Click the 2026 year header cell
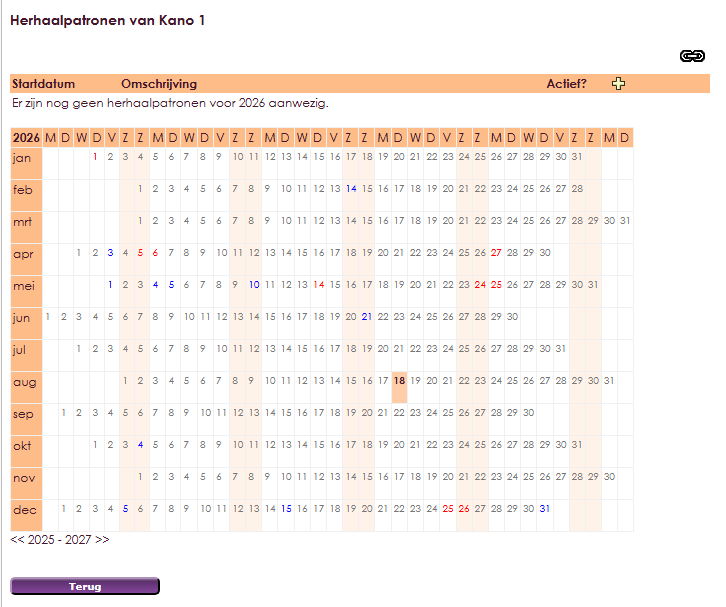 click(26, 138)
